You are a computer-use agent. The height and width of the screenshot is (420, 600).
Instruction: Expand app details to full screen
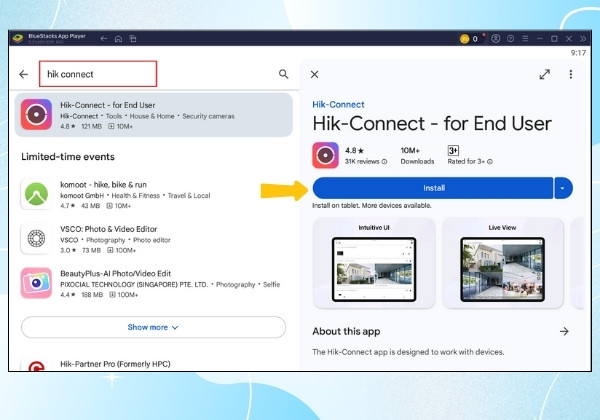[545, 74]
